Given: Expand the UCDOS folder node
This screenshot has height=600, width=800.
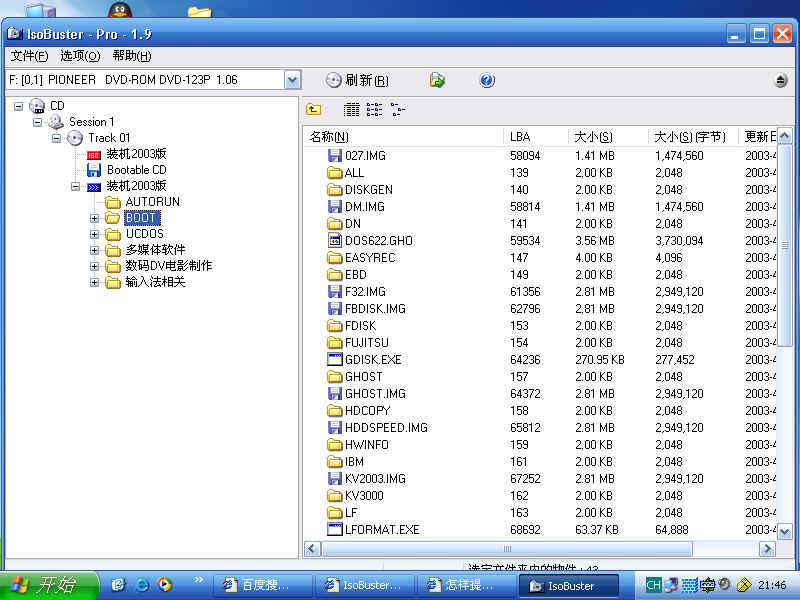Looking at the screenshot, I should [x=94, y=234].
